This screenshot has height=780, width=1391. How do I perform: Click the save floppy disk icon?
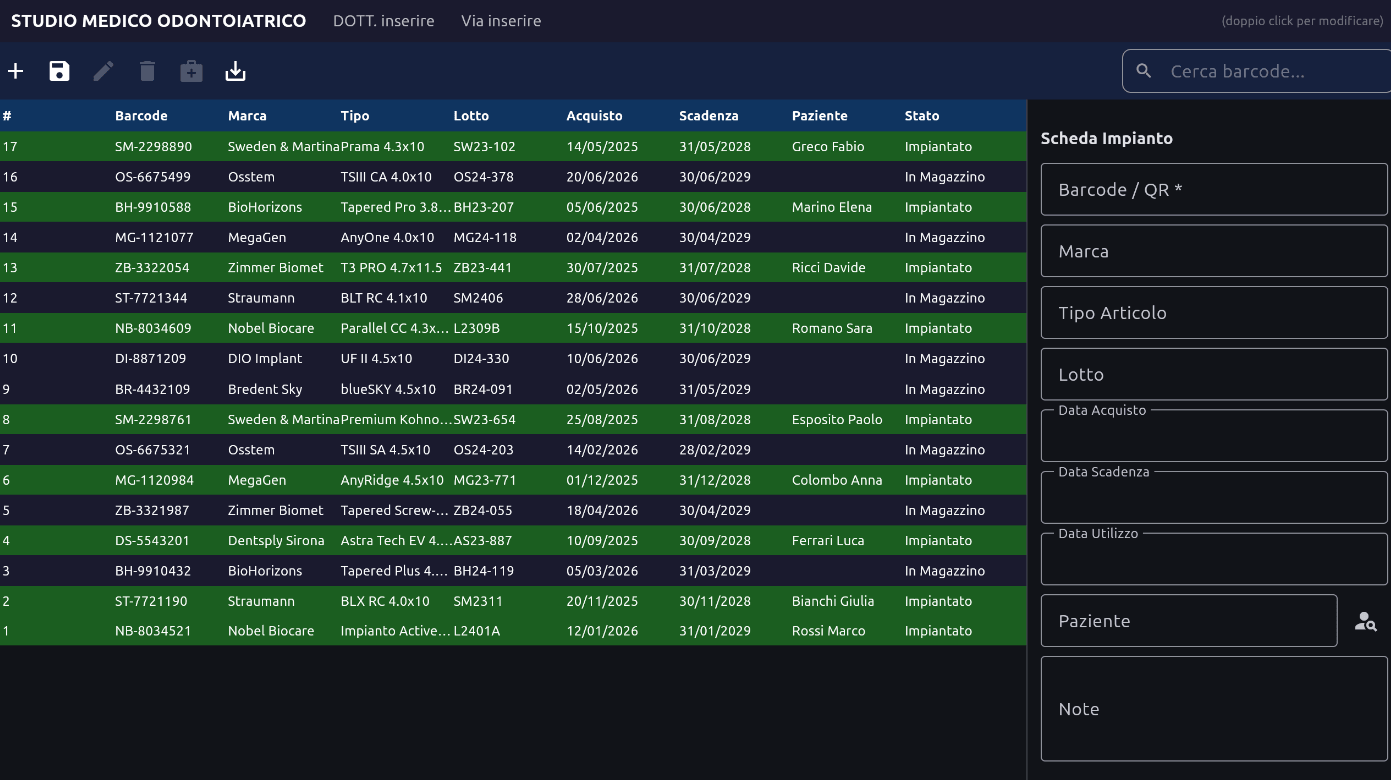tap(59, 71)
